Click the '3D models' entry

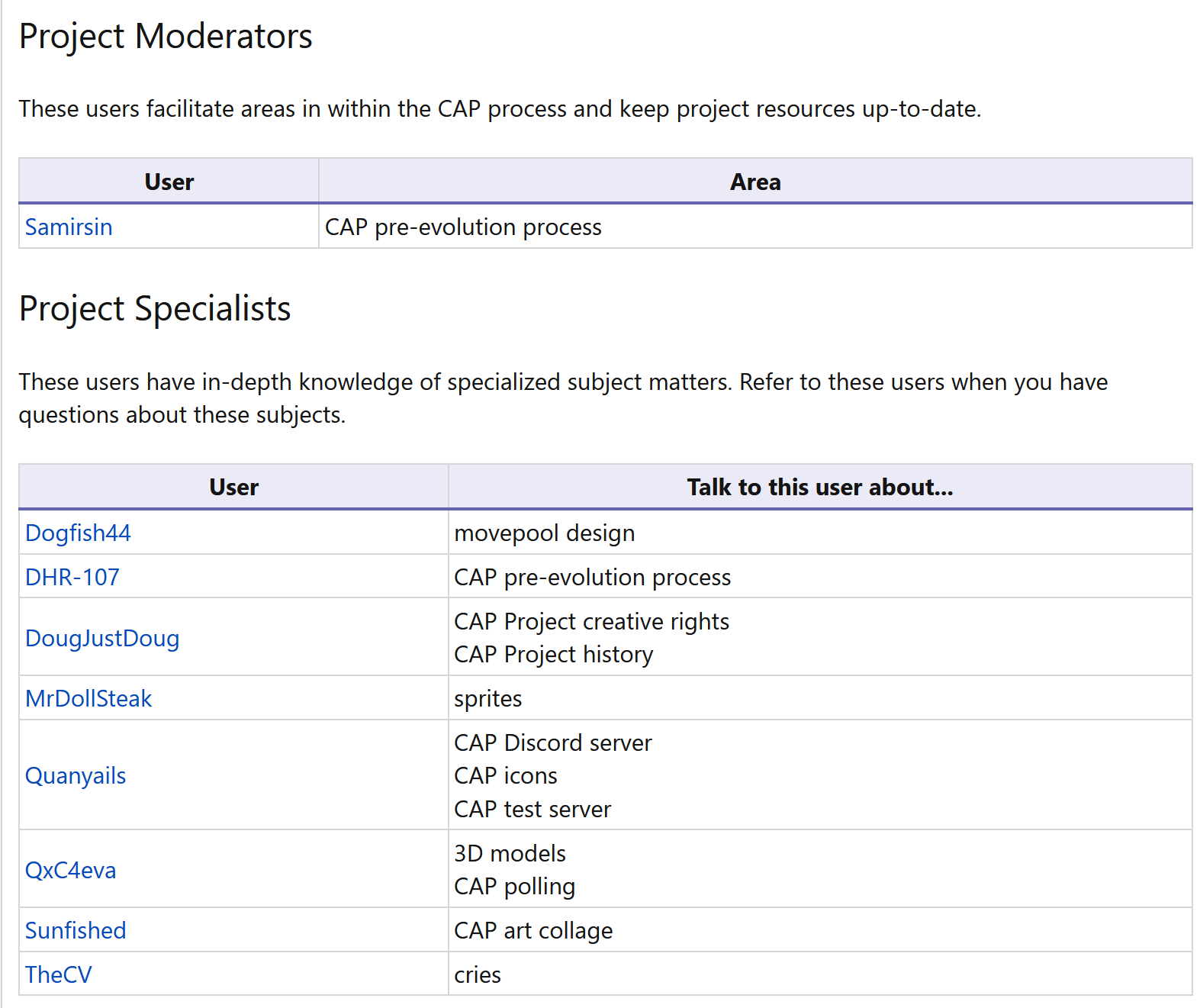(510, 853)
